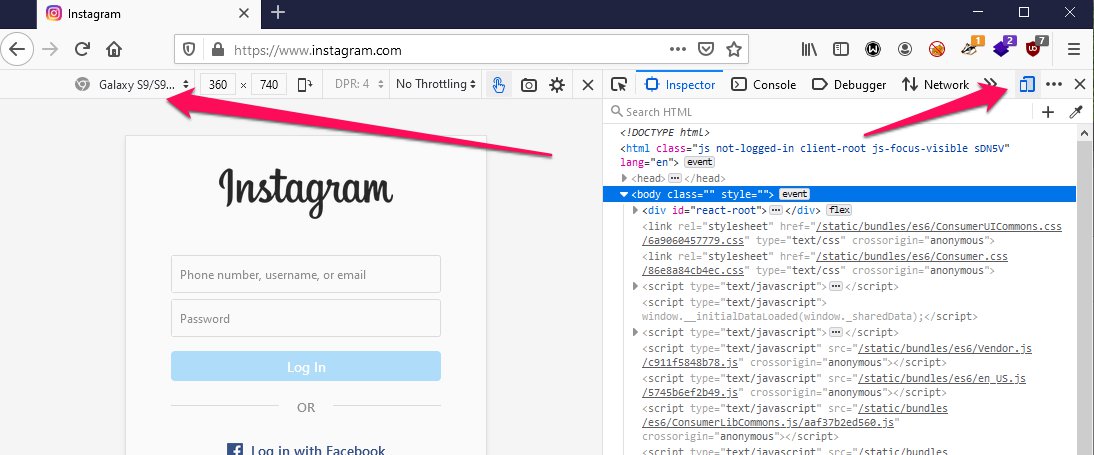
Task: Pick an element from the page
Action: click(x=619, y=84)
